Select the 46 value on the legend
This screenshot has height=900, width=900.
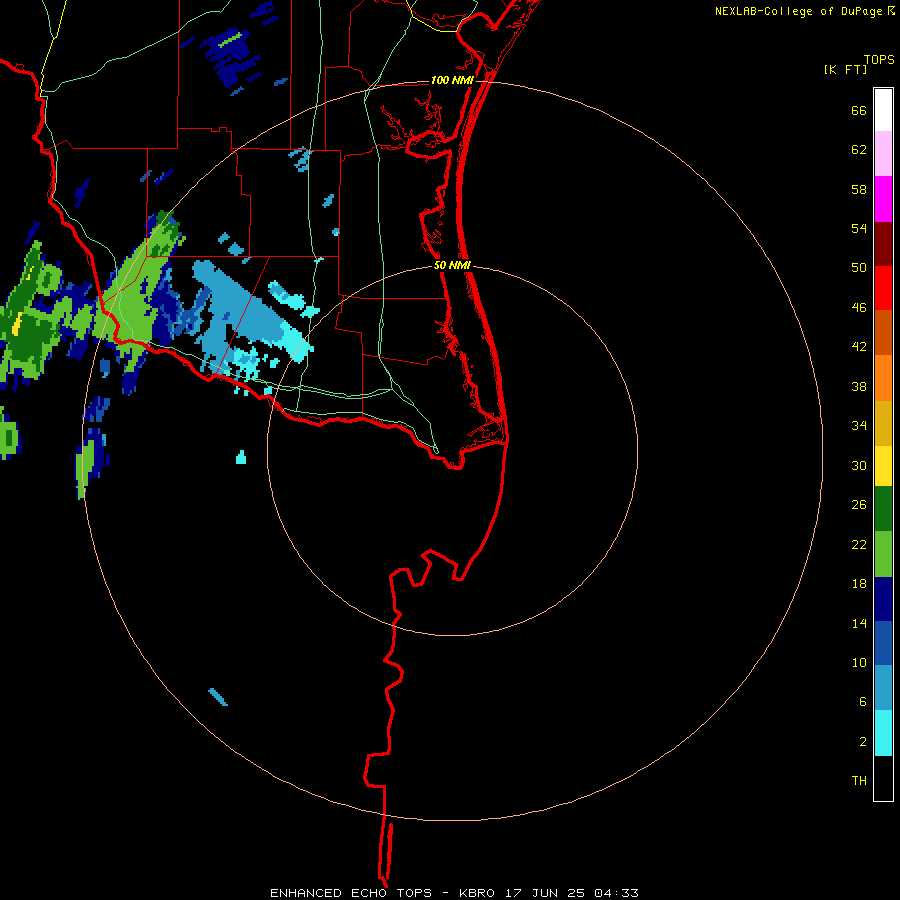point(859,308)
